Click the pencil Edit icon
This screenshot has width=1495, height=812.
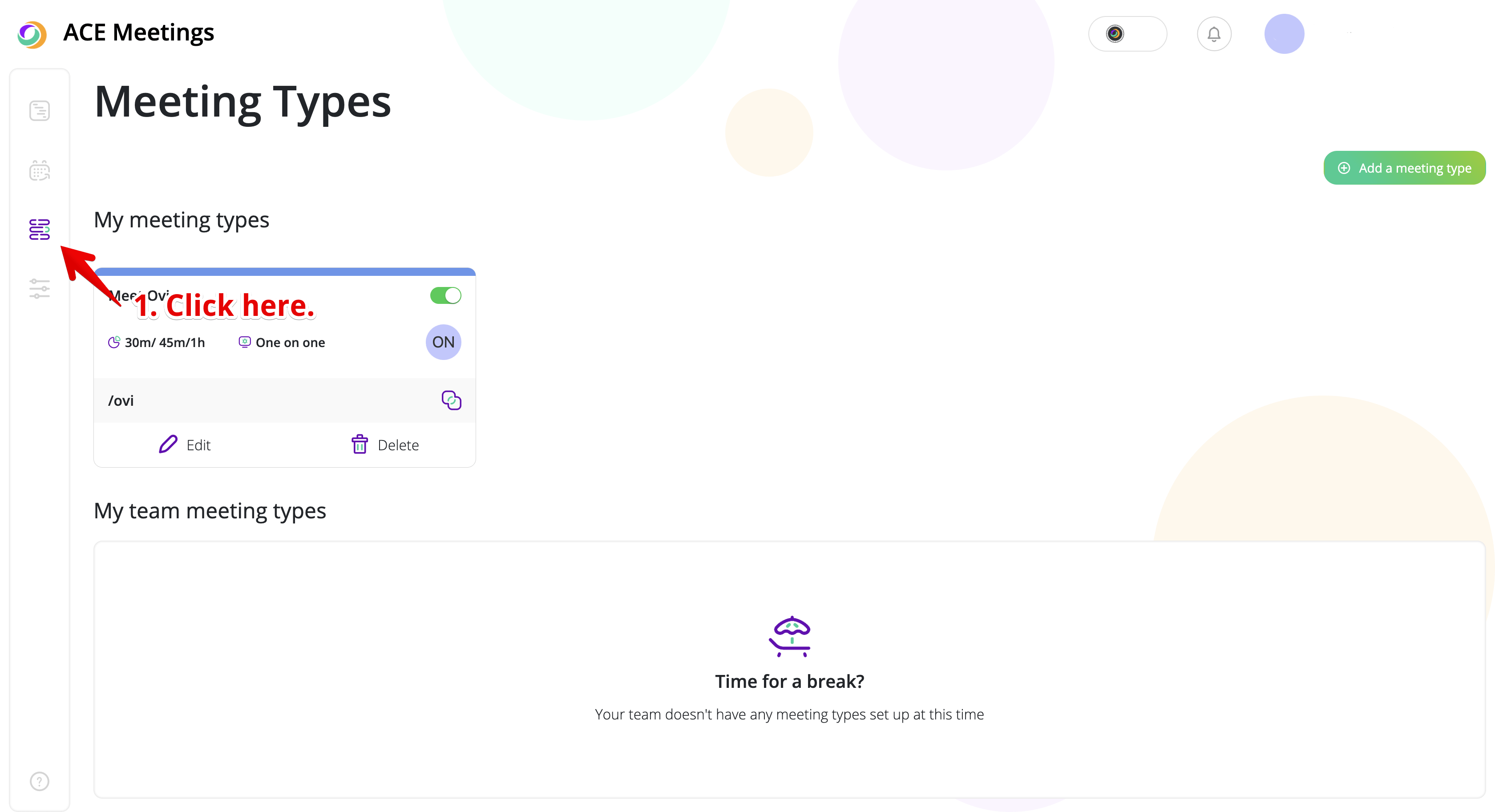click(168, 444)
